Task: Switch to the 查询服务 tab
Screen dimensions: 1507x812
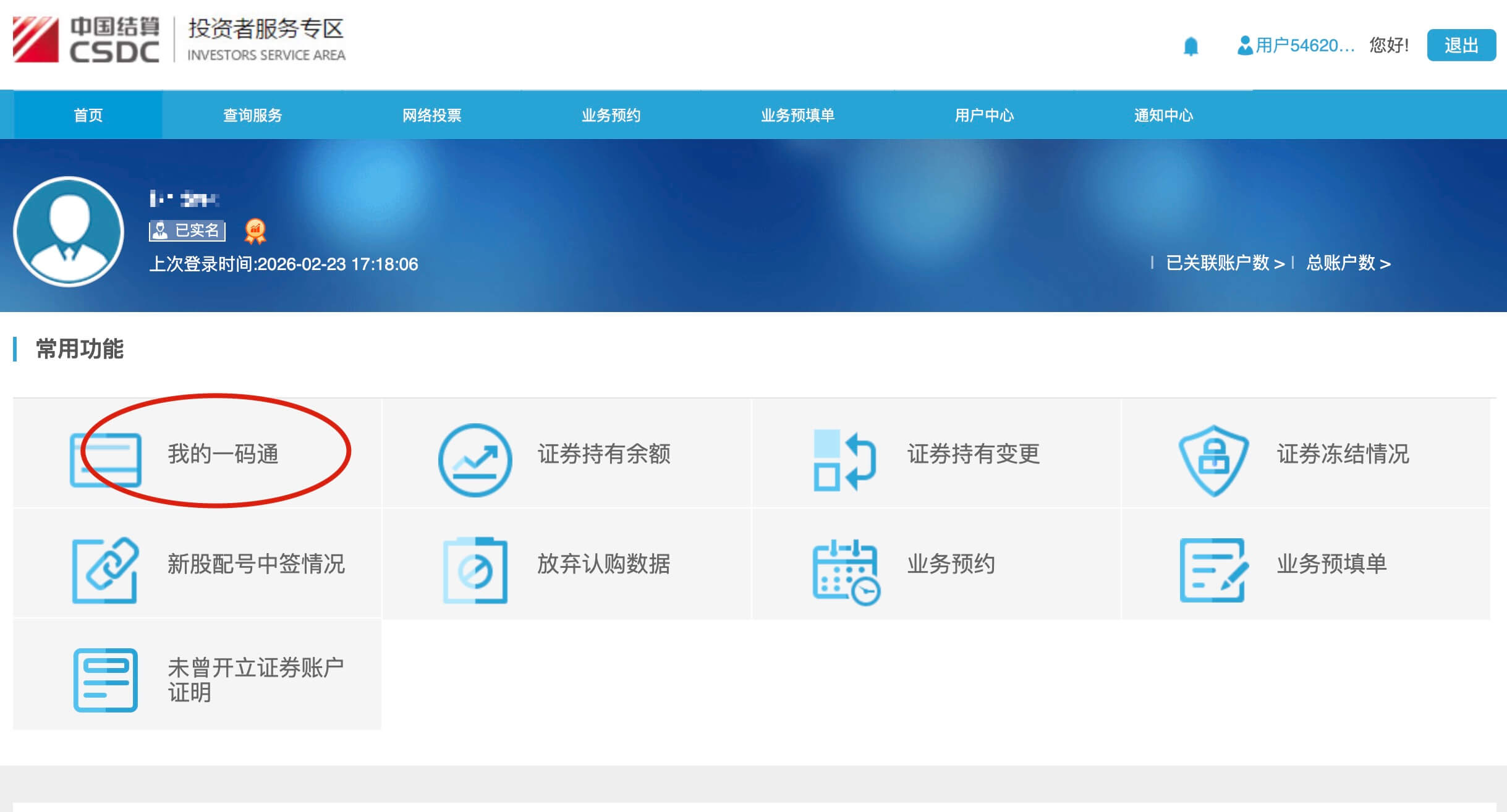Action: [x=251, y=115]
